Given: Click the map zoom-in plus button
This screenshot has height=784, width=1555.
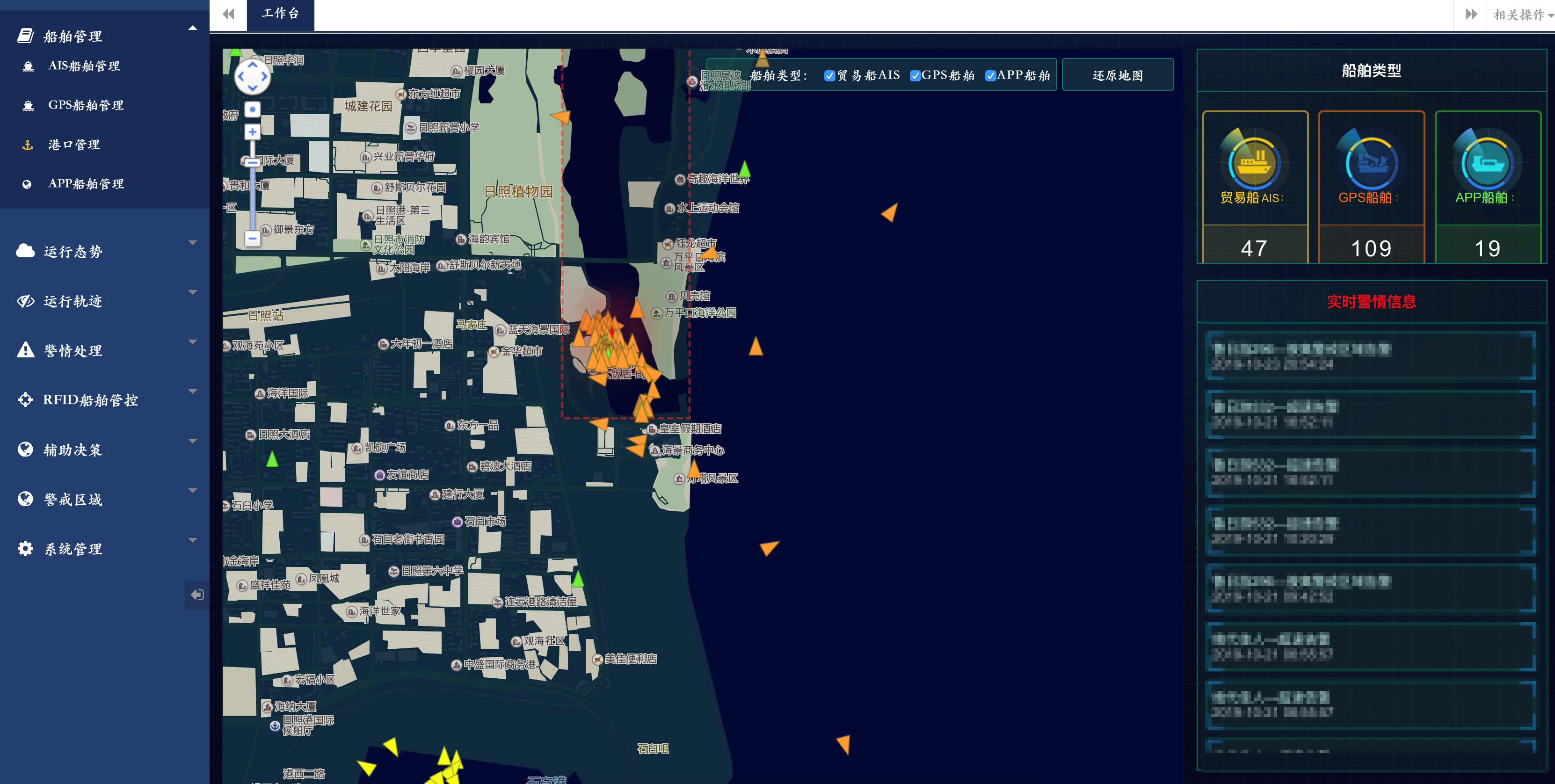Looking at the screenshot, I should click(252, 132).
